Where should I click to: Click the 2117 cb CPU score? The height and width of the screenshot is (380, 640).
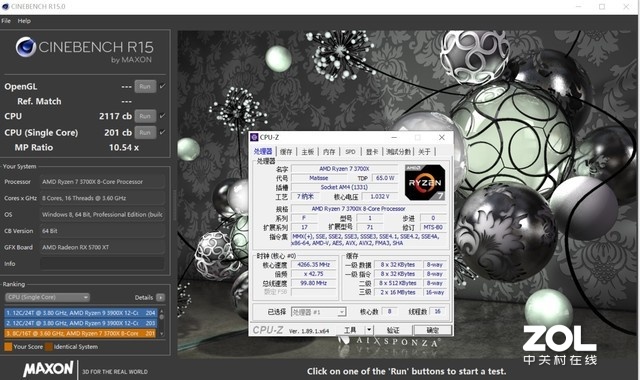tap(116, 116)
